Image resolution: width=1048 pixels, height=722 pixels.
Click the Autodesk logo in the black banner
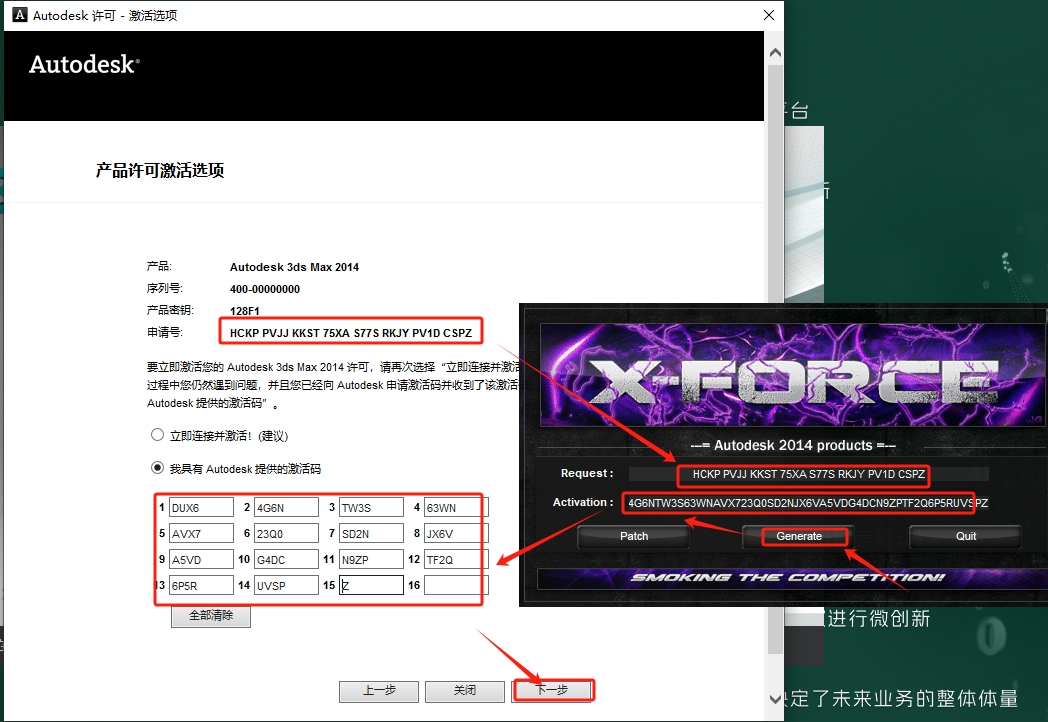[84, 65]
